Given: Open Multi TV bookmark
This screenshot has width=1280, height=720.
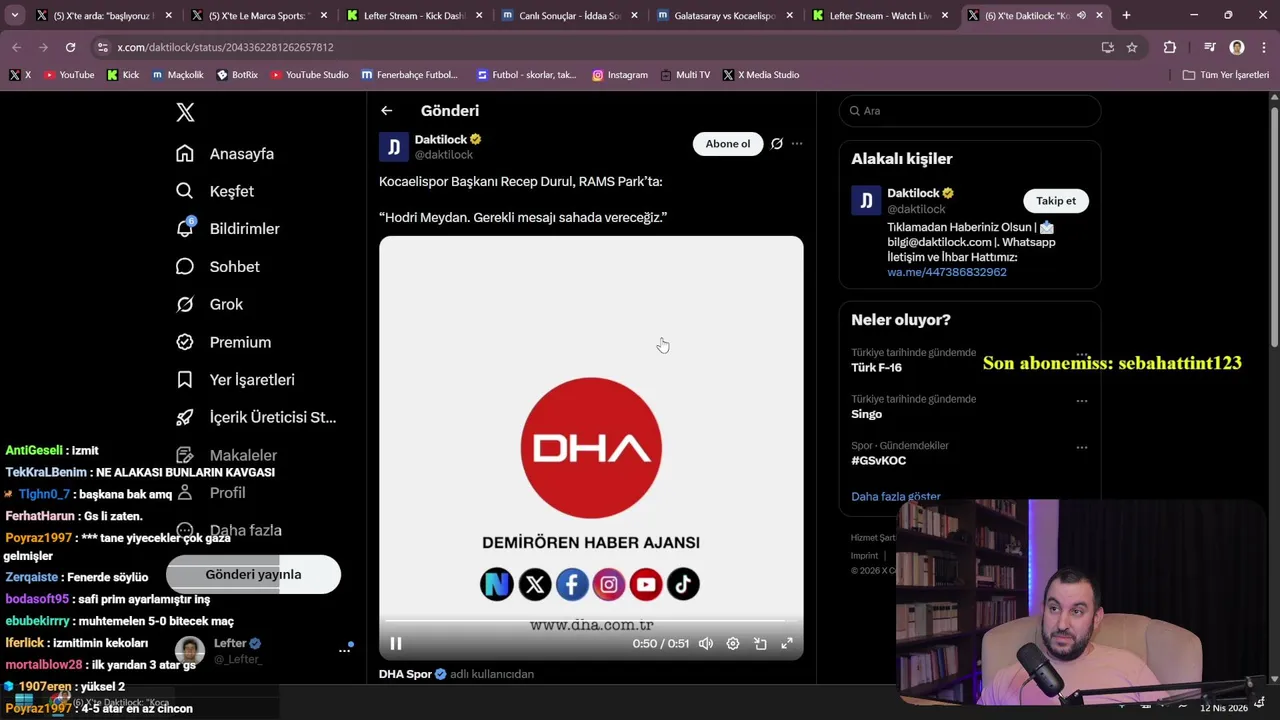Looking at the screenshot, I should pos(685,75).
